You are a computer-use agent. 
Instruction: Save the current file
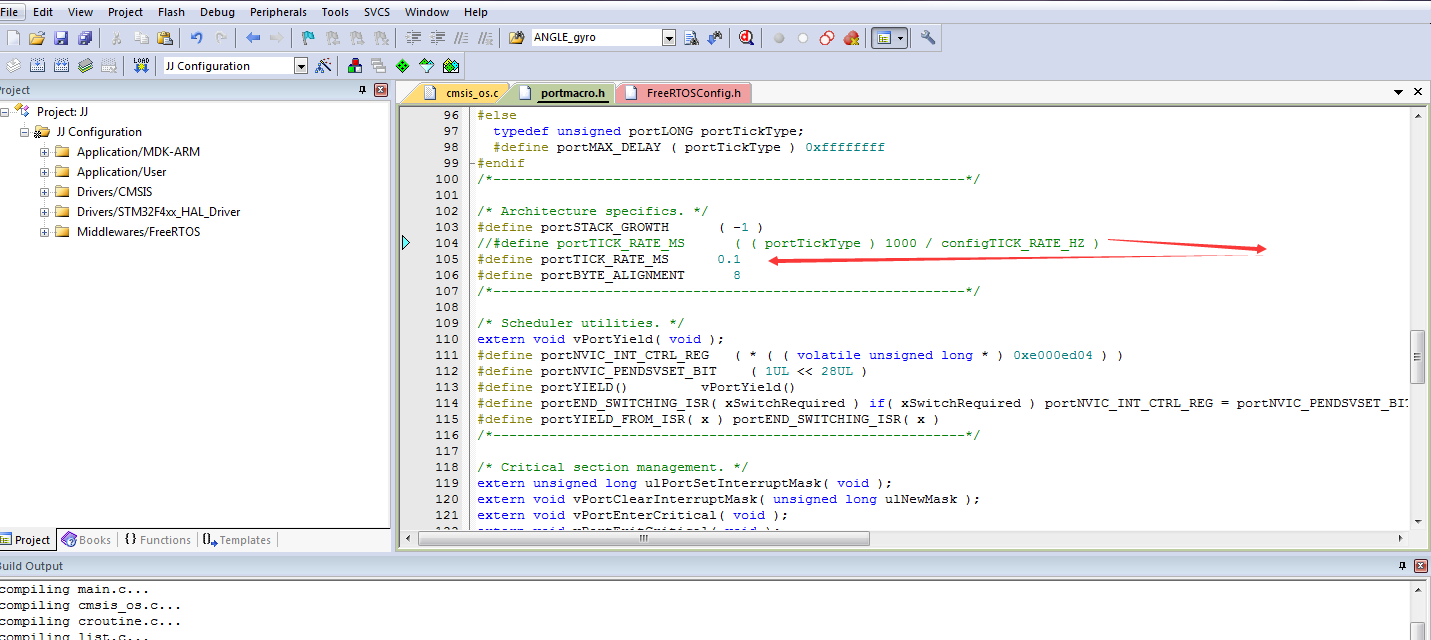pyautogui.click(x=61, y=38)
